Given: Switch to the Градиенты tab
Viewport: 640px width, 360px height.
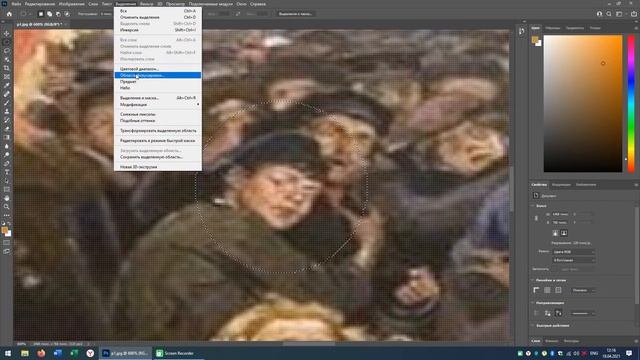Looking at the screenshot, I should pos(575,28).
